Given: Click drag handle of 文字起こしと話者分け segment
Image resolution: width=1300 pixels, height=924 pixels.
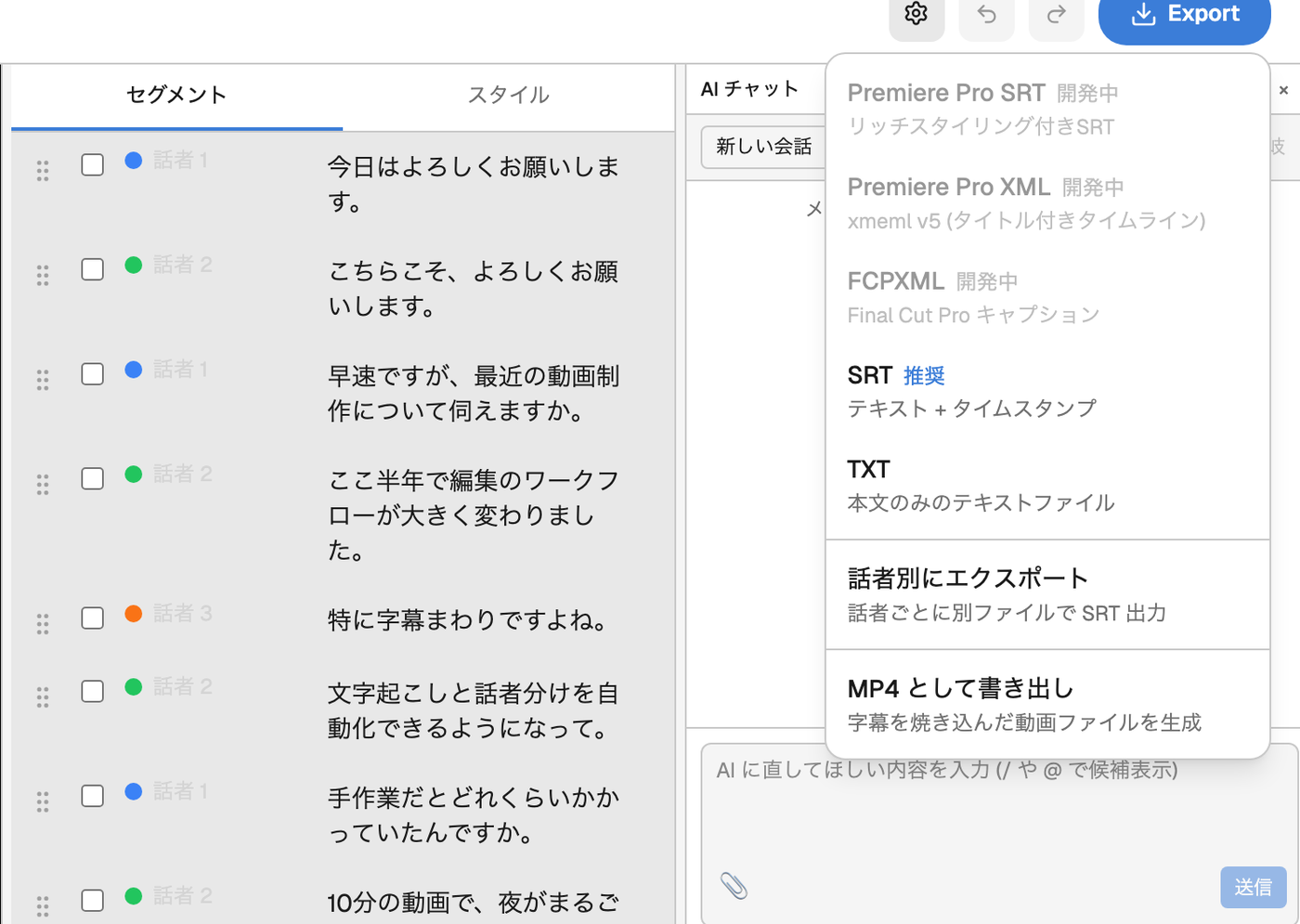Looking at the screenshot, I should 43,697.
